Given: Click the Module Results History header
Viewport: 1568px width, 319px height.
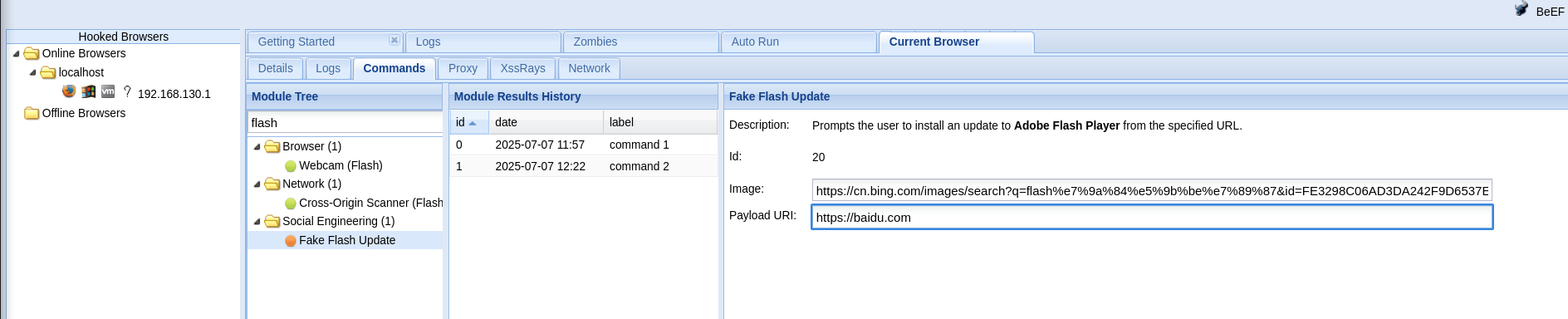Looking at the screenshot, I should [584, 96].
